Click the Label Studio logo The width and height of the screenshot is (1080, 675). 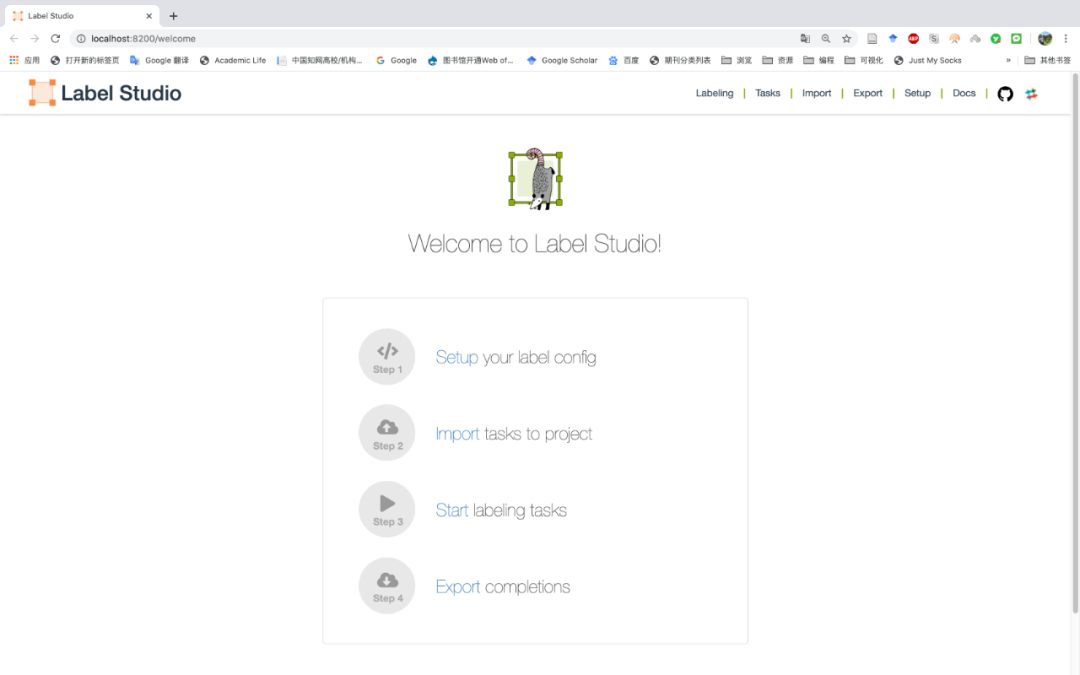pos(105,93)
